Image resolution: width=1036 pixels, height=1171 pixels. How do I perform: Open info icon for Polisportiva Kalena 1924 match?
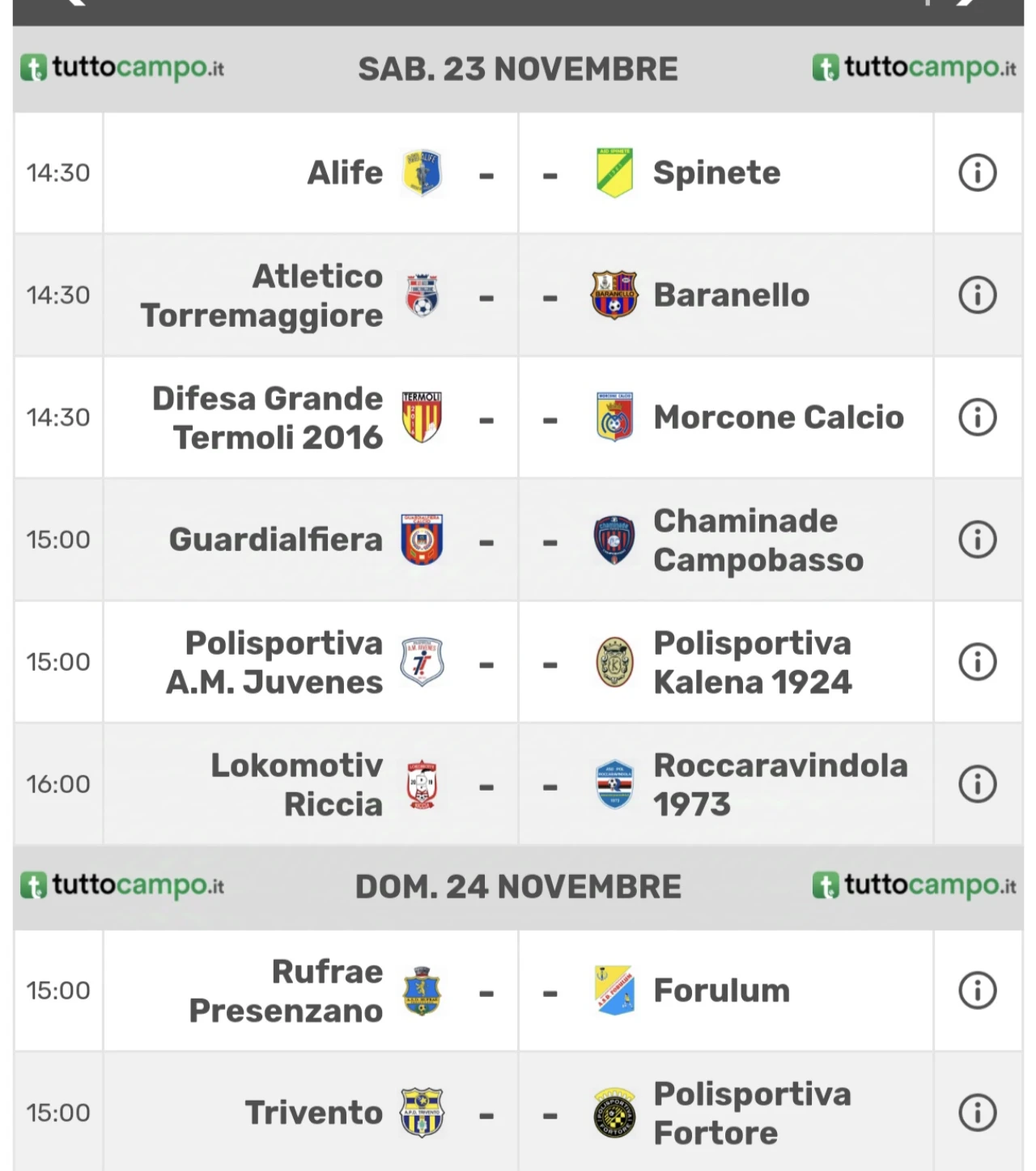pyautogui.click(x=977, y=662)
